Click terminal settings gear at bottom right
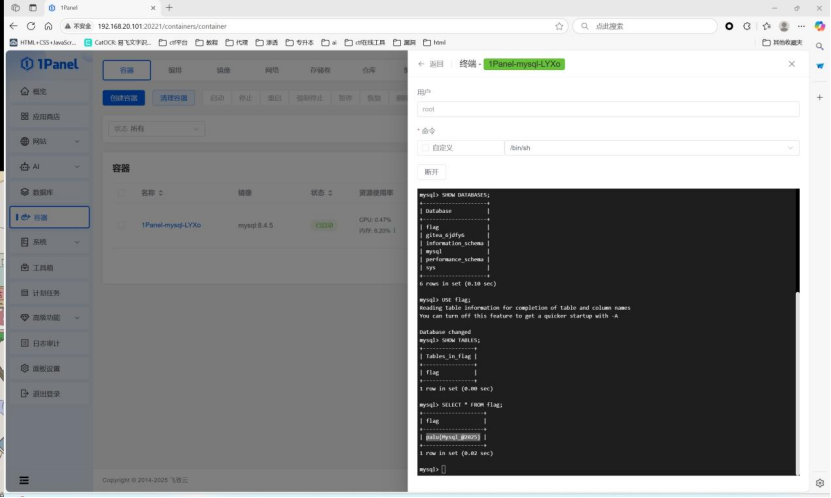This screenshot has height=498, width=831. point(820,483)
